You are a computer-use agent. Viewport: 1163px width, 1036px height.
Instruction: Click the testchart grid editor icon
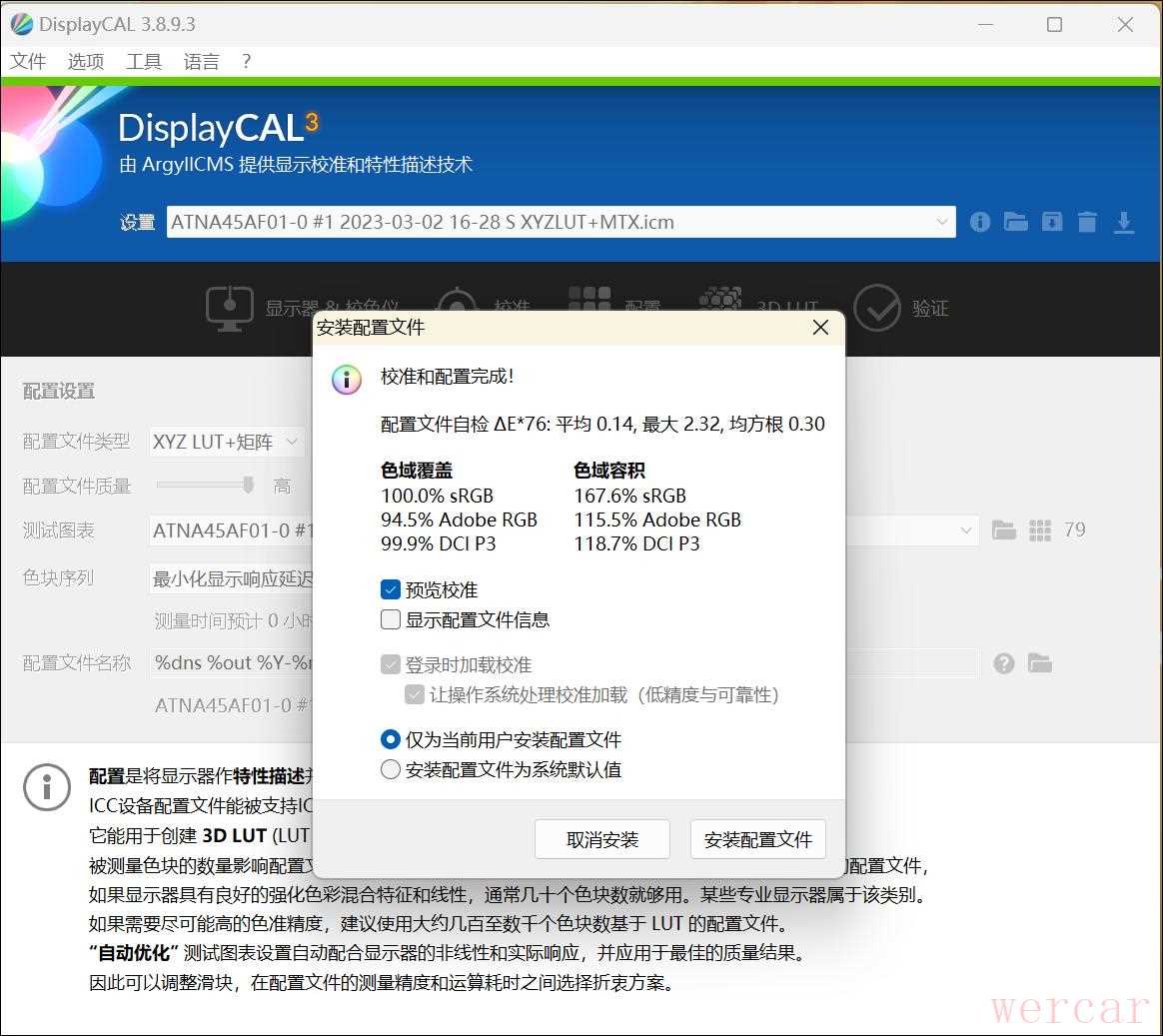click(1040, 530)
